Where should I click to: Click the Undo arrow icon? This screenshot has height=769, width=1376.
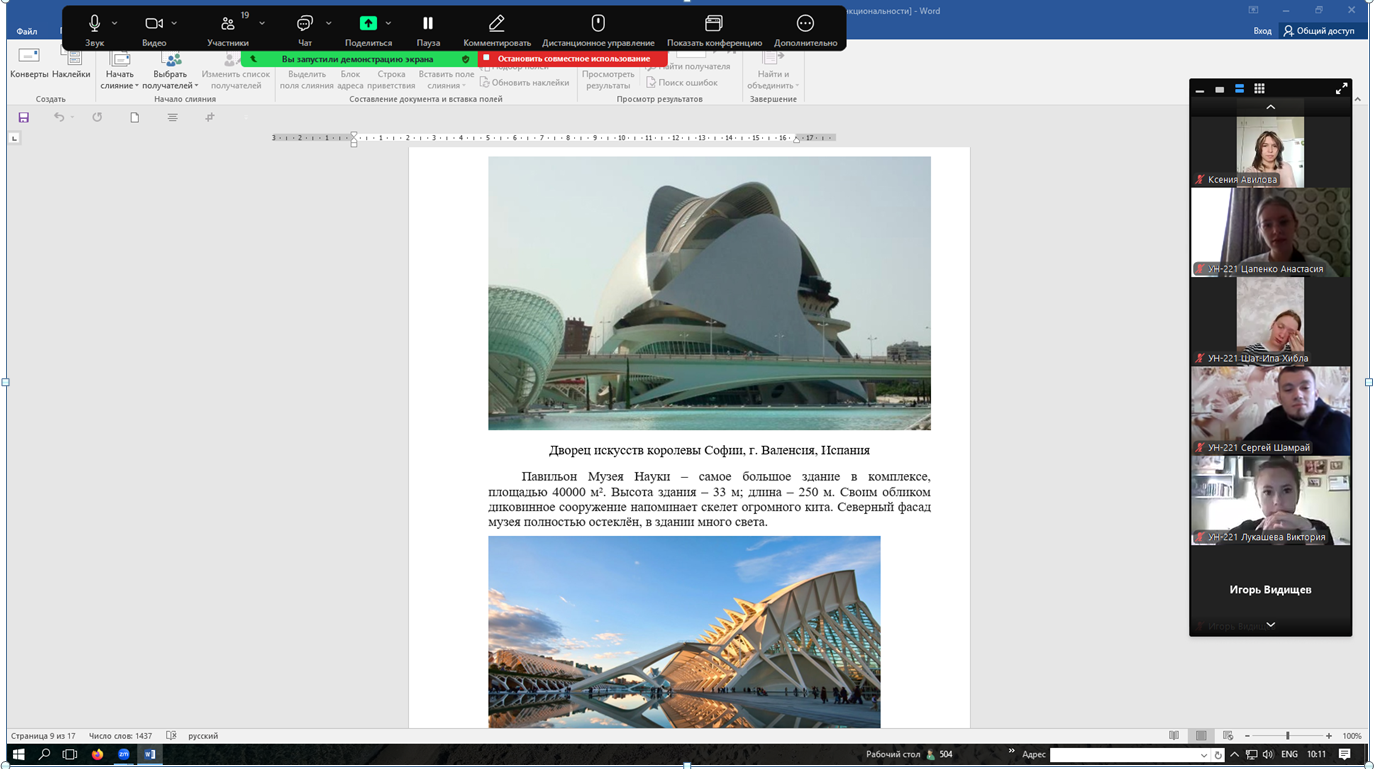coord(59,117)
